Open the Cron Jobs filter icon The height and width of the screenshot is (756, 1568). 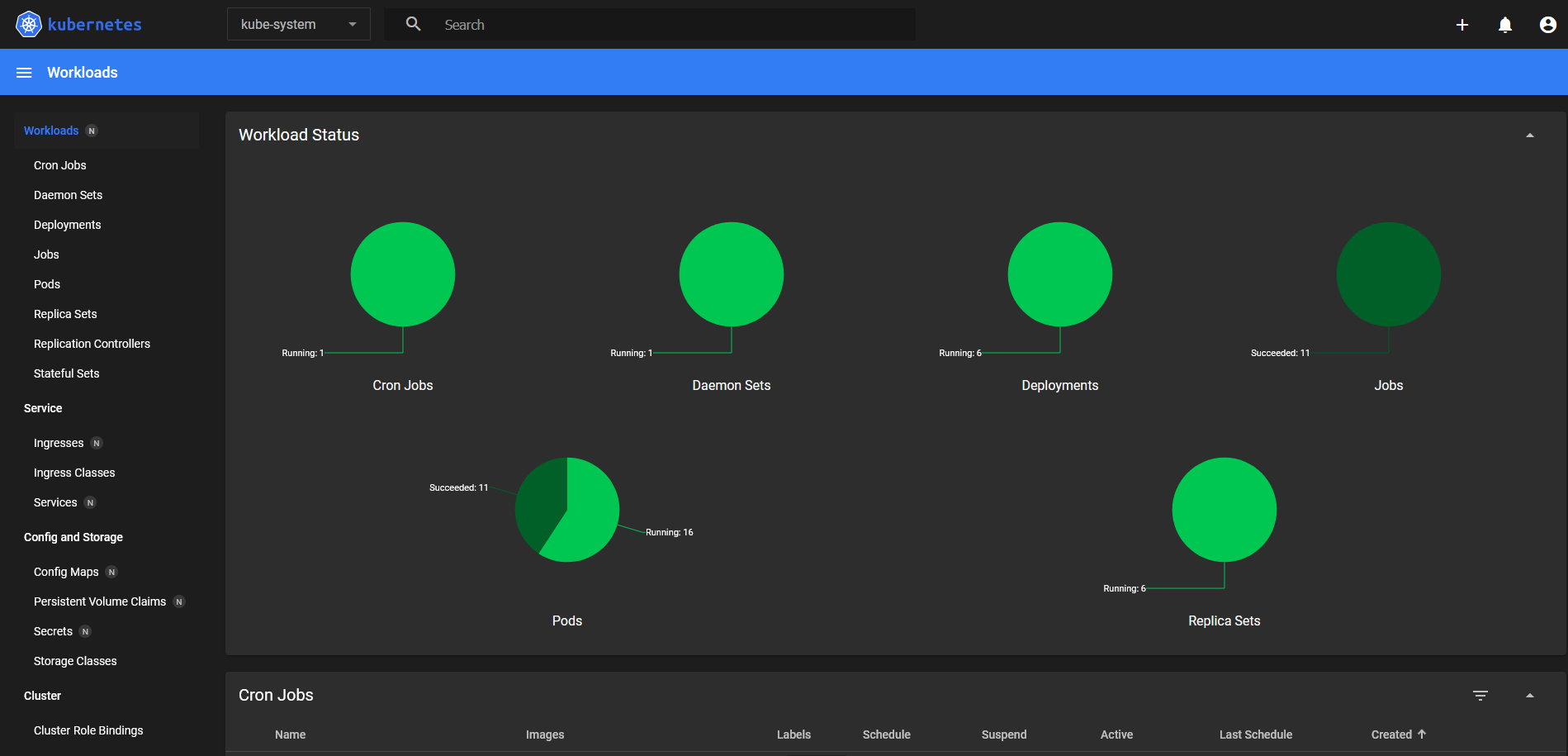[1480, 696]
